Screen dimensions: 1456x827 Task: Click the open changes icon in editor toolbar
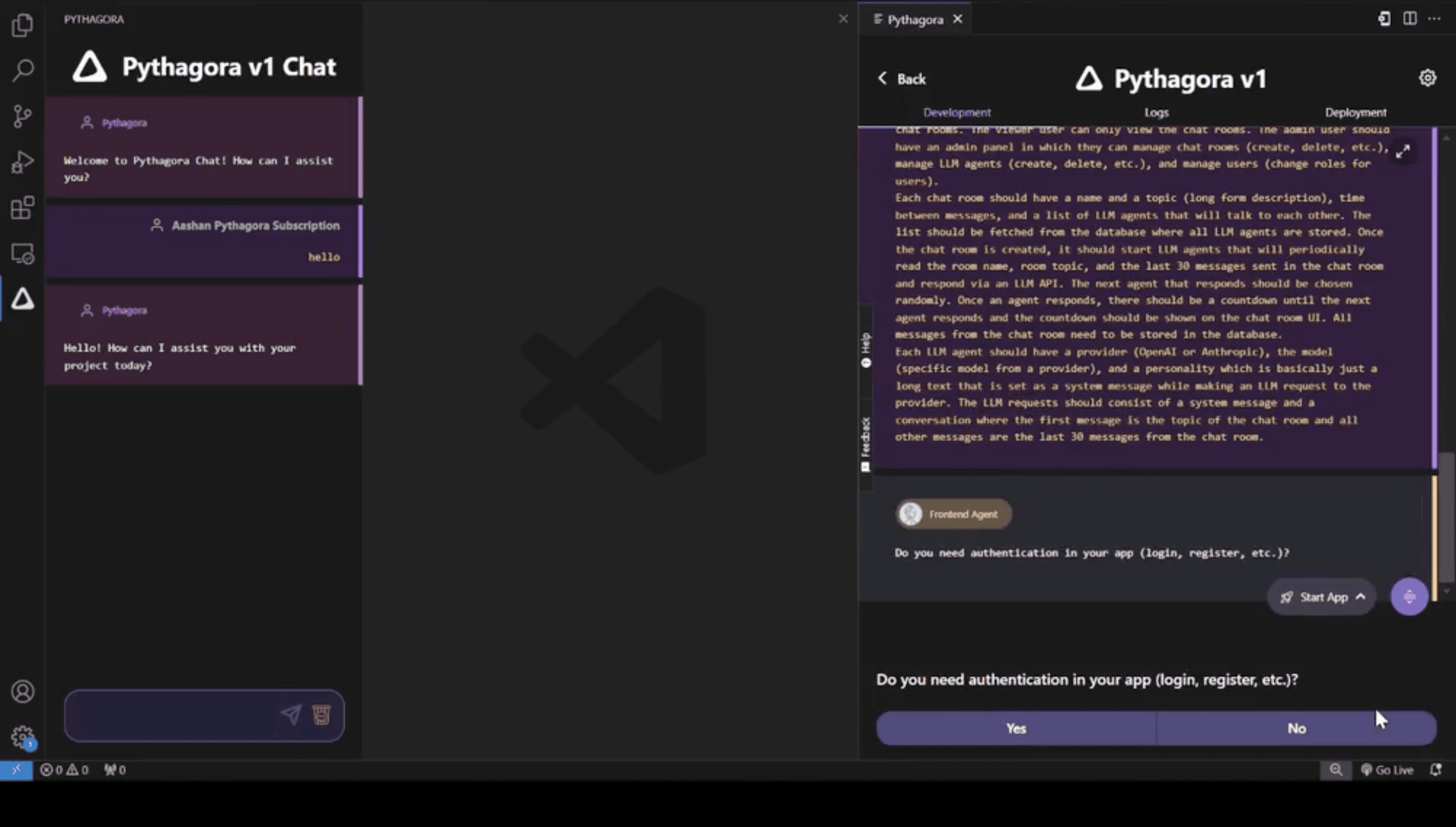[1384, 19]
